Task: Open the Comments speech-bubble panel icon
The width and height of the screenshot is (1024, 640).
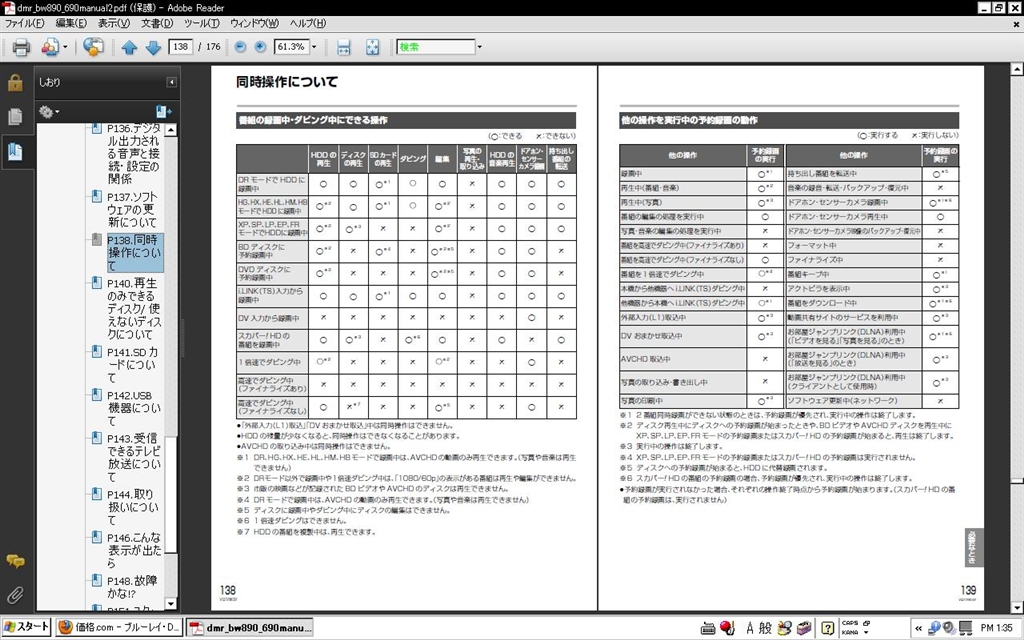Action: (15, 561)
